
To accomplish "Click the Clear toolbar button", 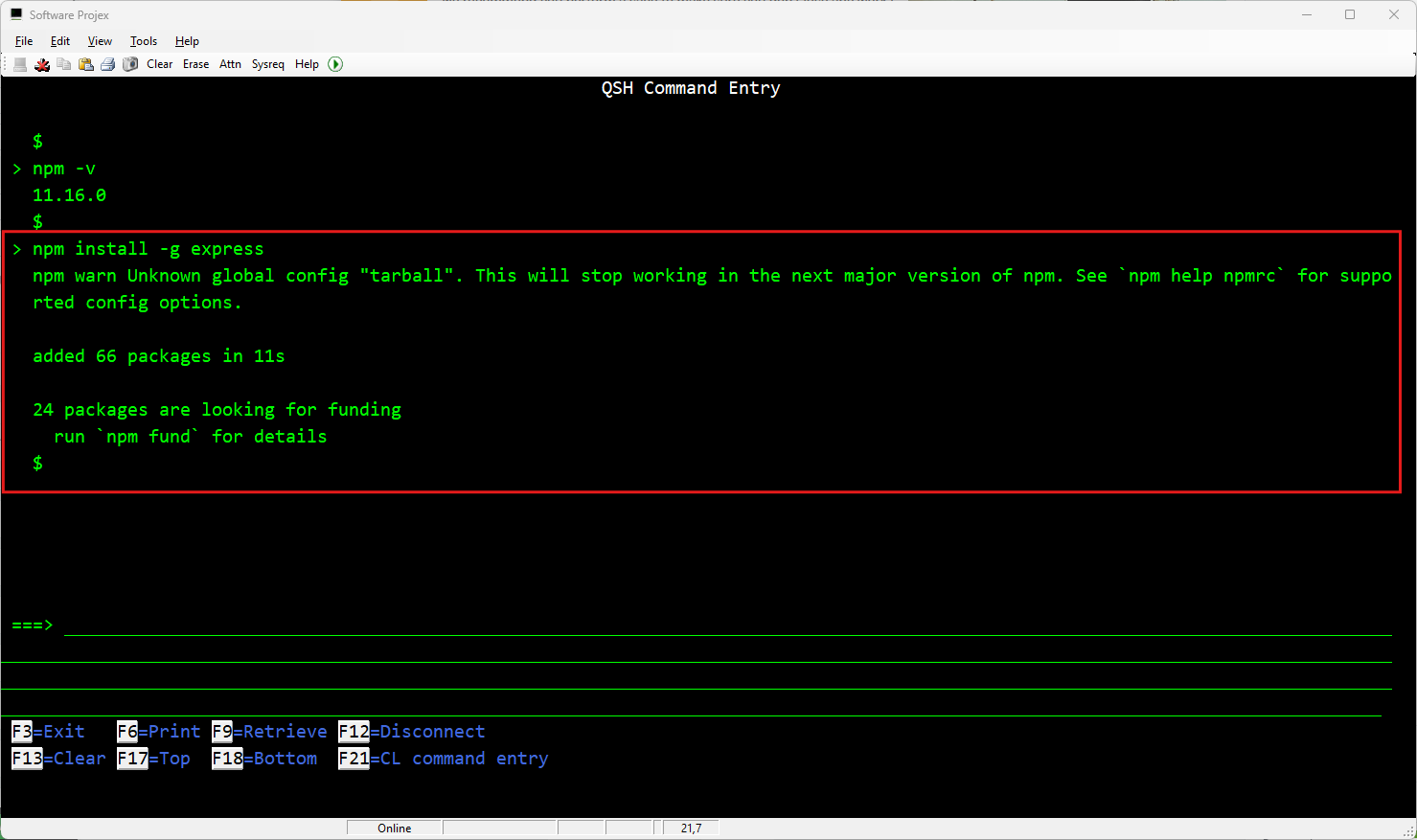I will (x=160, y=64).
